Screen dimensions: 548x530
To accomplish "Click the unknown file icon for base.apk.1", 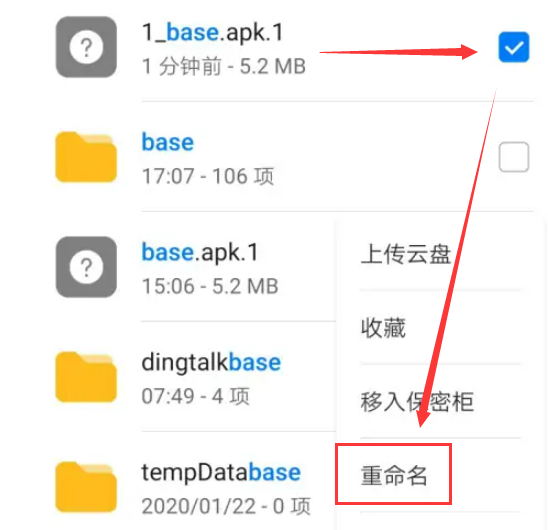I will click(86, 267).
